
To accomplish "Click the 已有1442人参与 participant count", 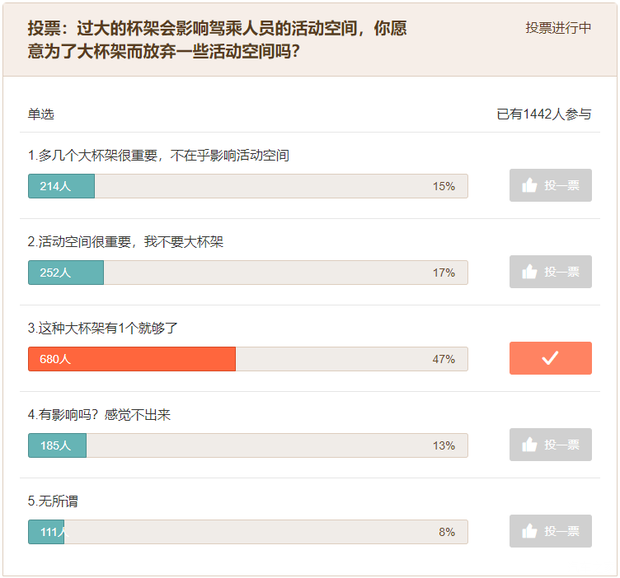I will pos(544,114).
